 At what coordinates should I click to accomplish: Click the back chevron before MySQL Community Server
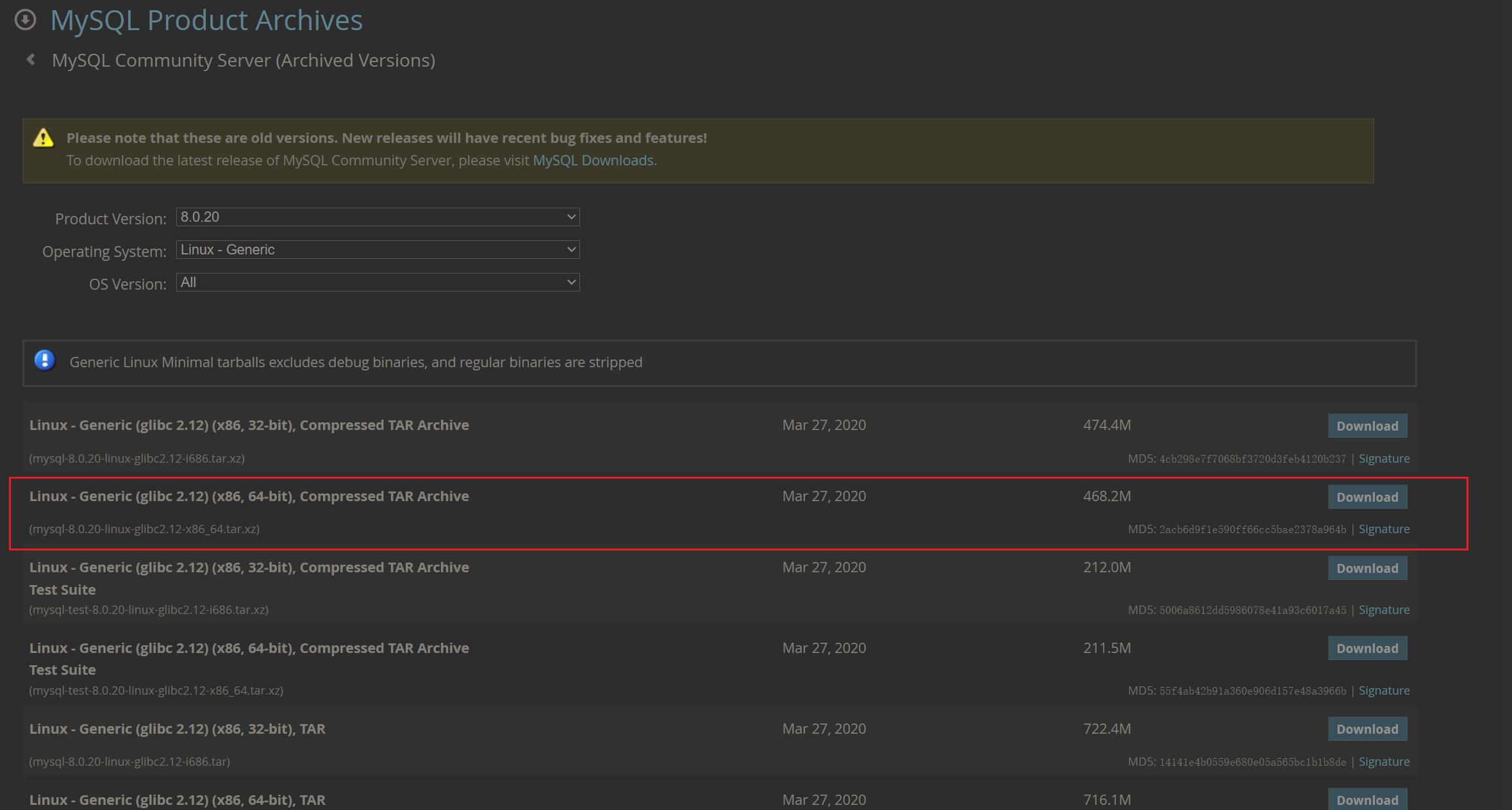coord(31,60)
